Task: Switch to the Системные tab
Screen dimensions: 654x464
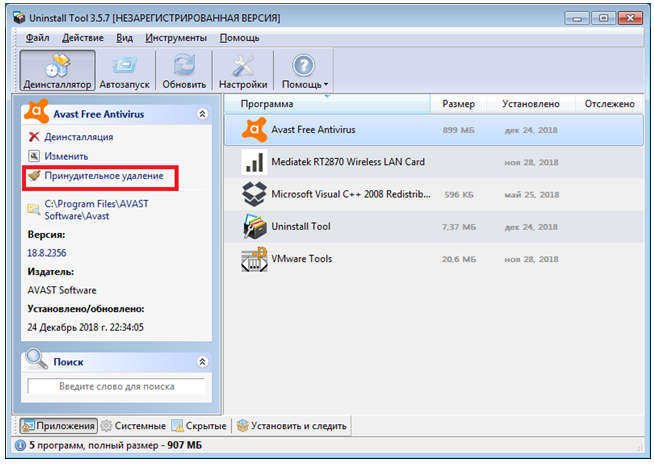Action: (133, 426)
